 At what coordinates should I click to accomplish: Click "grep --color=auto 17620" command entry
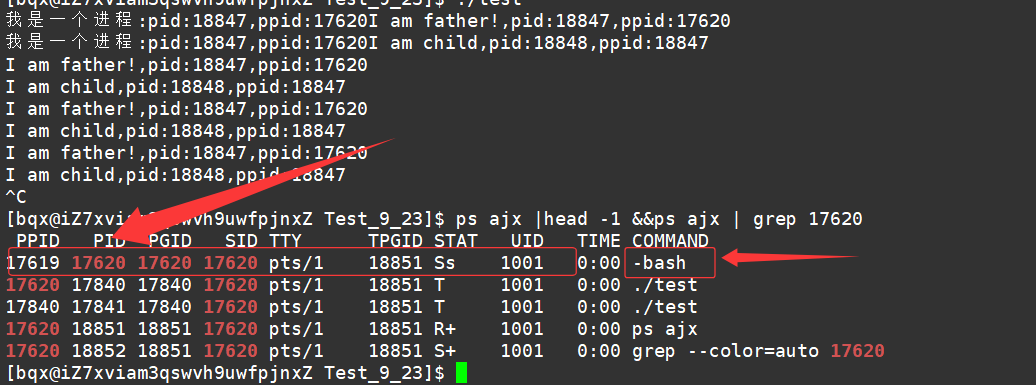758,351
